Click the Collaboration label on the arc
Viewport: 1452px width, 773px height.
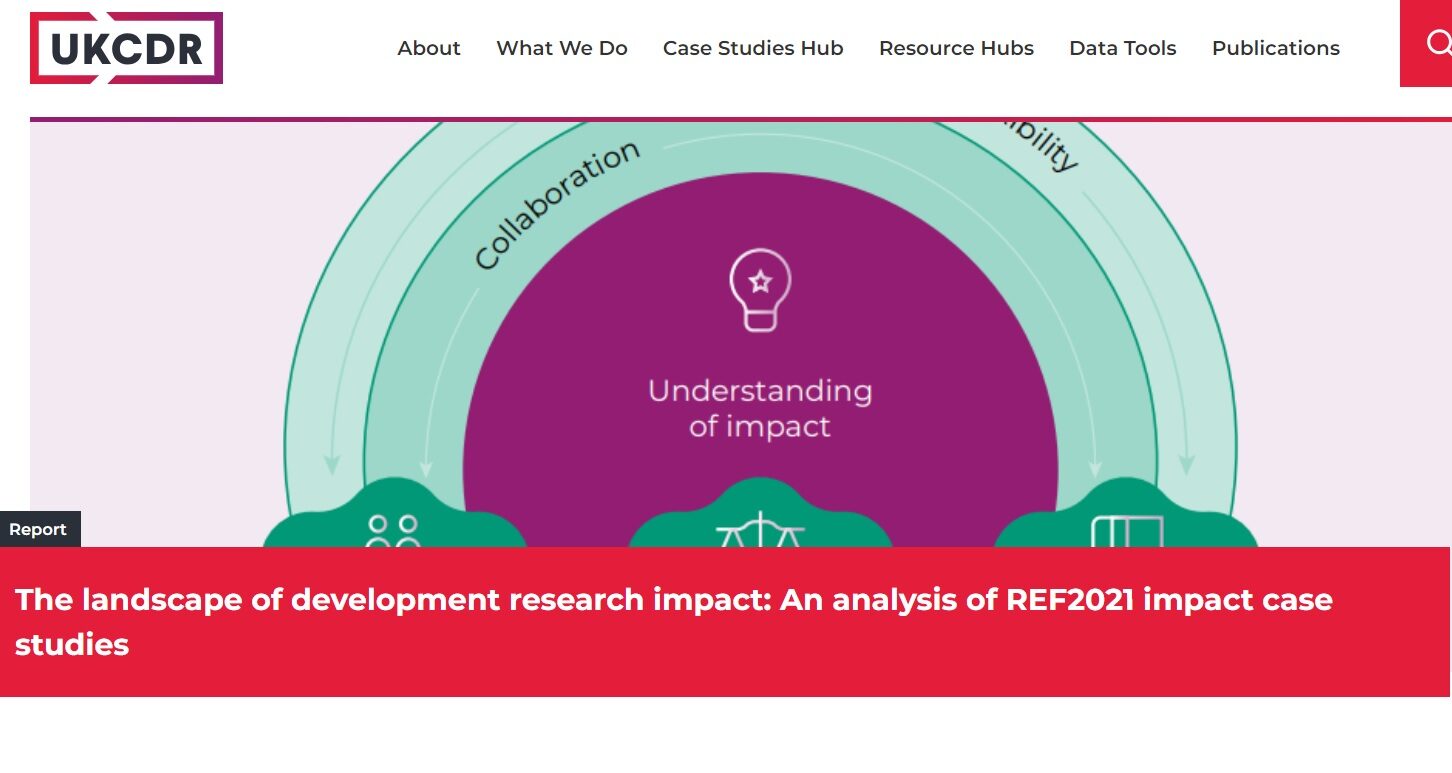pyautogui.click(x=556, y=205)
